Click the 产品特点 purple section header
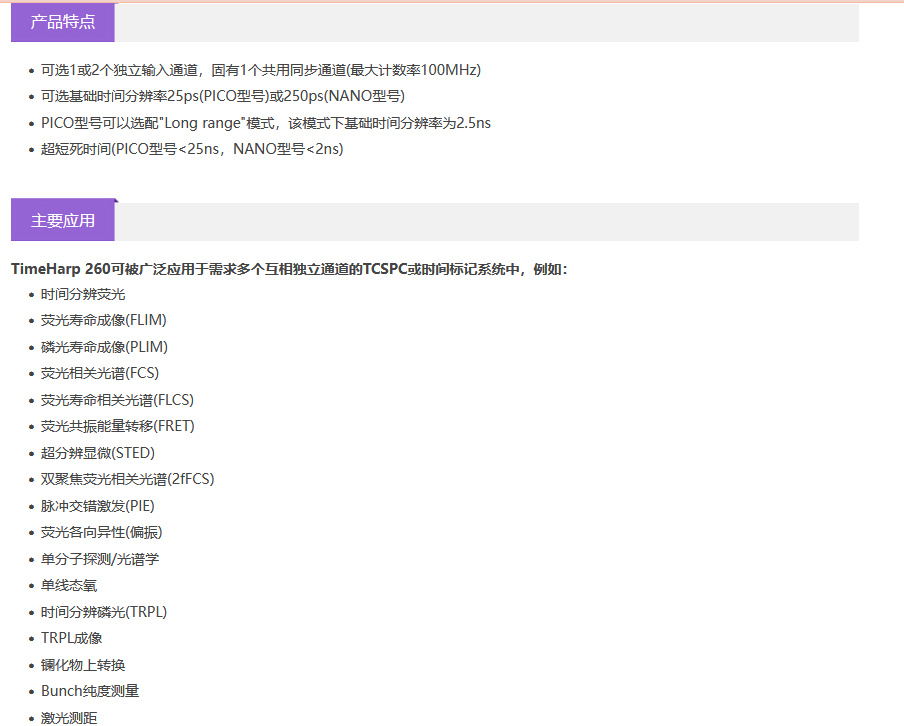This screenshot has width=904, height=726. (63, 22)
